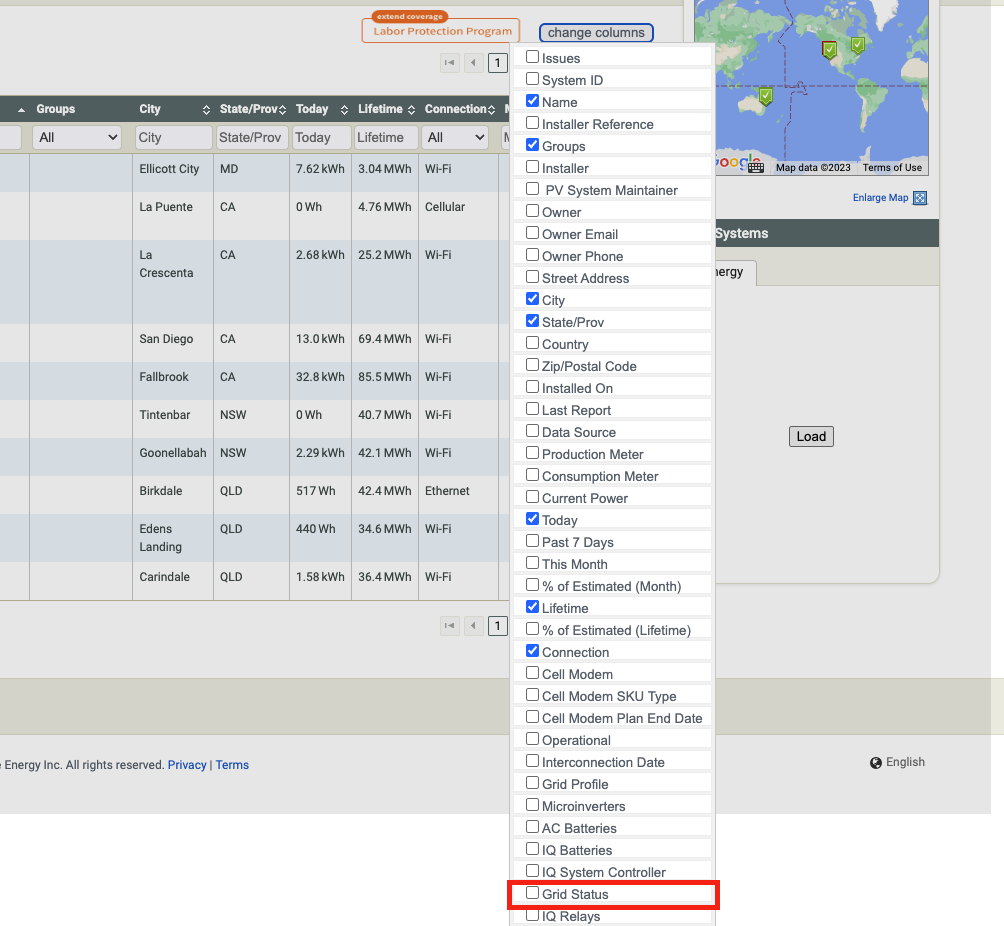This screenshot has width=1004, height=926.
Task: Uncheck the Today column checkbox
Action: (532, 518)
